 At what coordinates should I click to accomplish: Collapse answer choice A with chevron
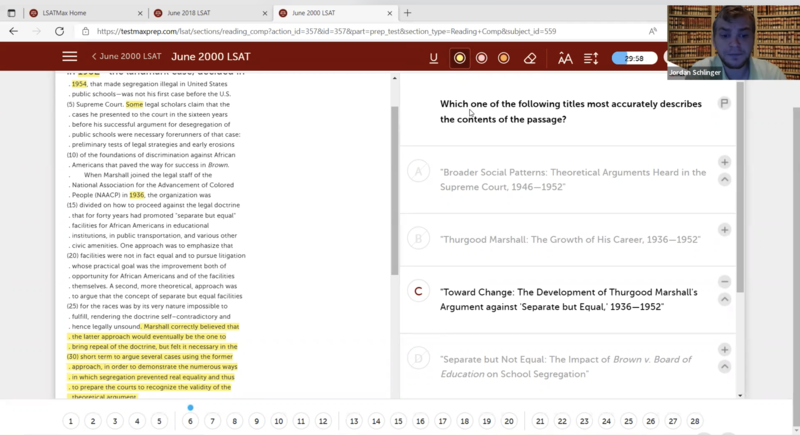[x=724, y=180]
